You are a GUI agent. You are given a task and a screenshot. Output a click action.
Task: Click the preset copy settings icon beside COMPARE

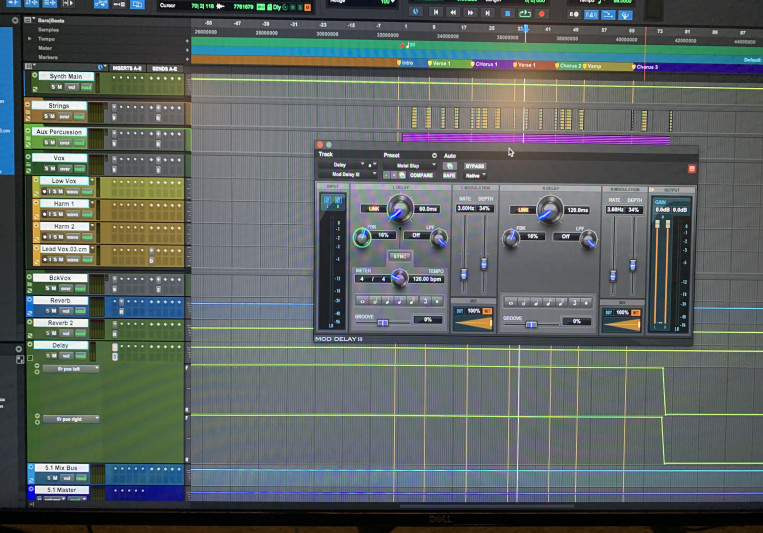(x=402, y=175)
